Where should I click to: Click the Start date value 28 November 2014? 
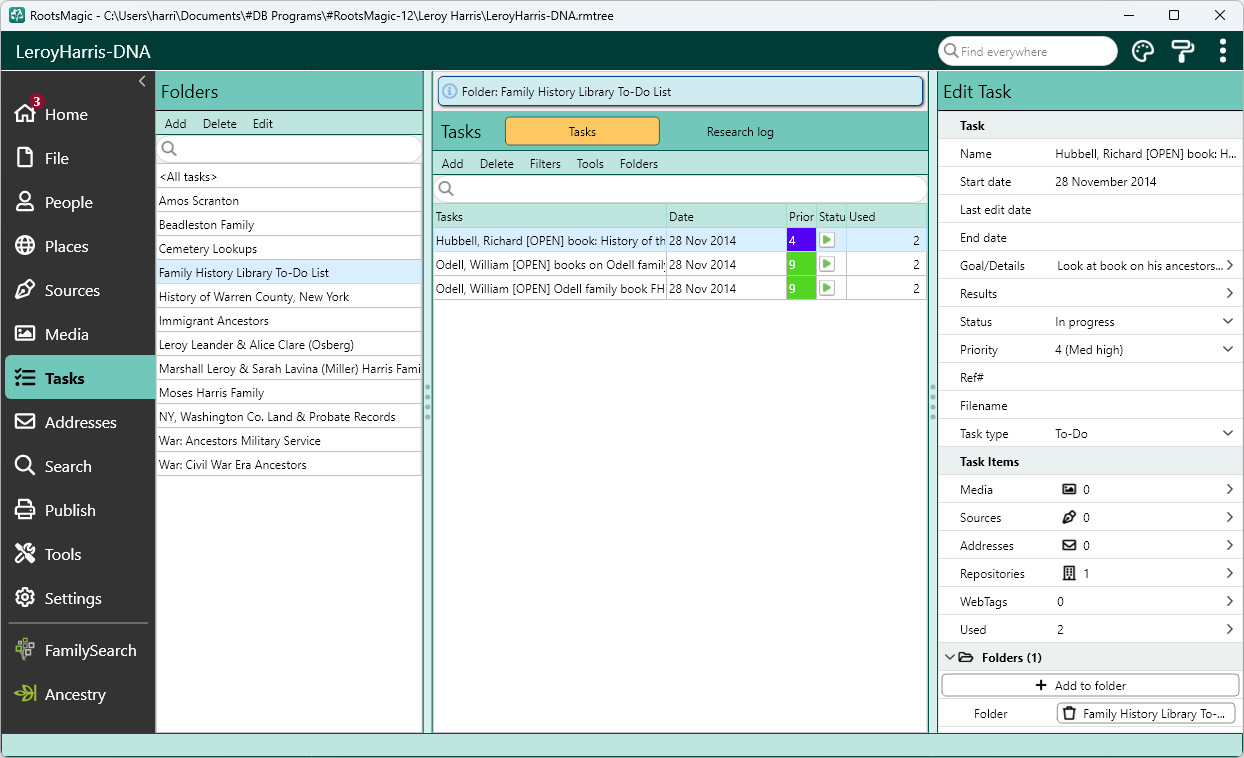click(x=1106, y=182)
